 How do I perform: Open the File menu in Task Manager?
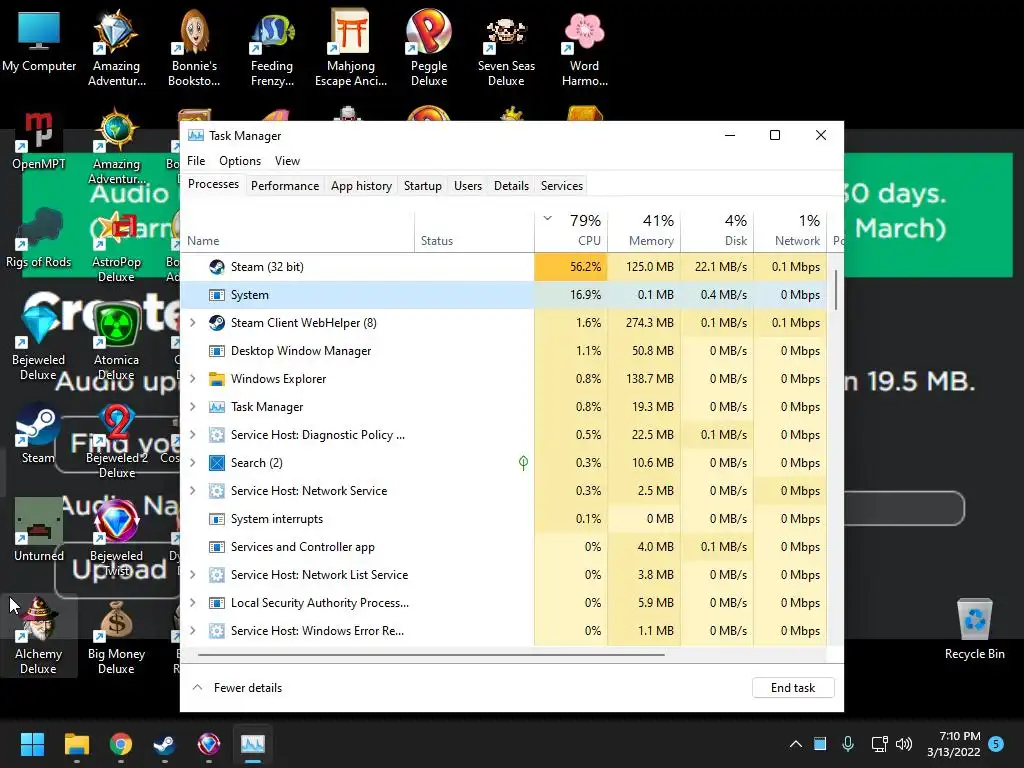click(196, 161)
